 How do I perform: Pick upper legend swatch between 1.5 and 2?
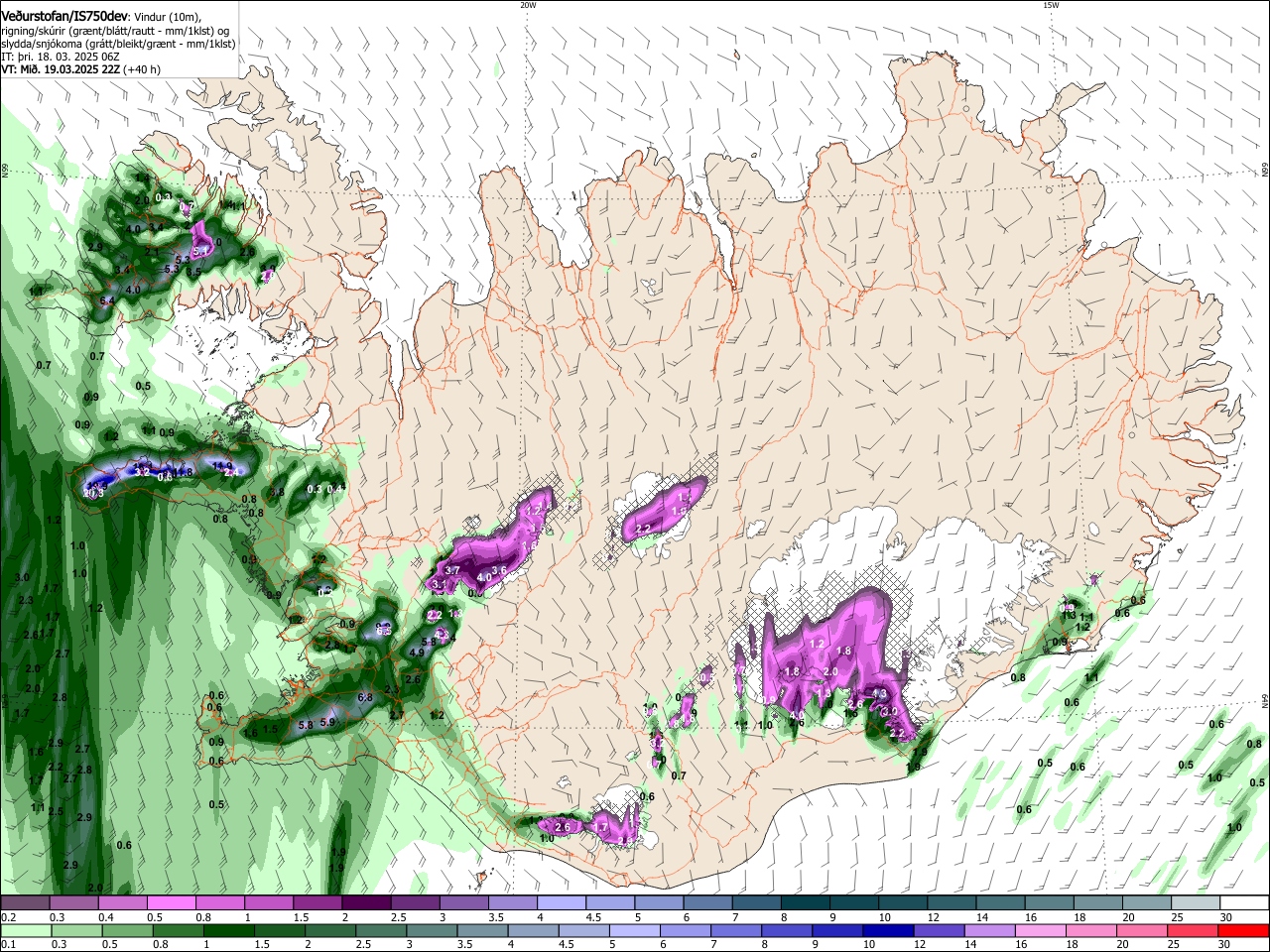317,902
